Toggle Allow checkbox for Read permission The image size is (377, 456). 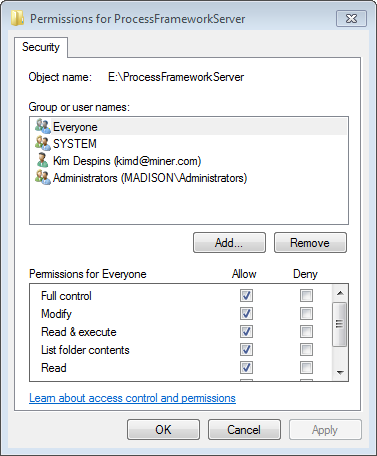pos(246,367)
